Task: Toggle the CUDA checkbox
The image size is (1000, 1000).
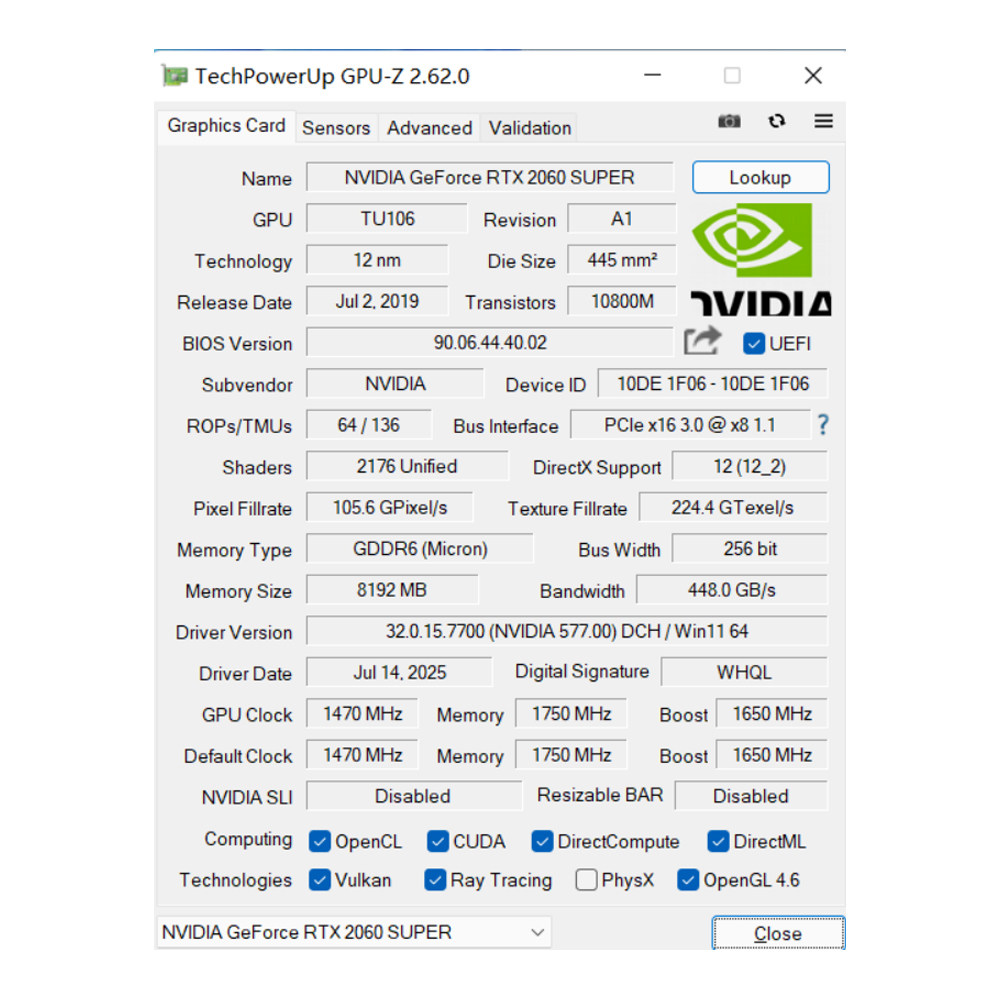Action: click(x=438, y=841)
